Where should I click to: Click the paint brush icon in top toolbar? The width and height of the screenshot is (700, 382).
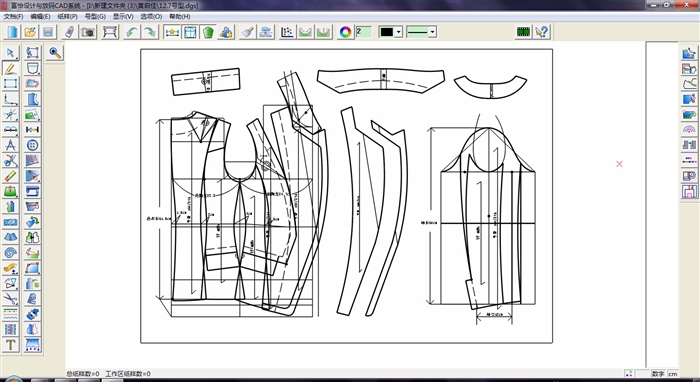tap(247, 32)
